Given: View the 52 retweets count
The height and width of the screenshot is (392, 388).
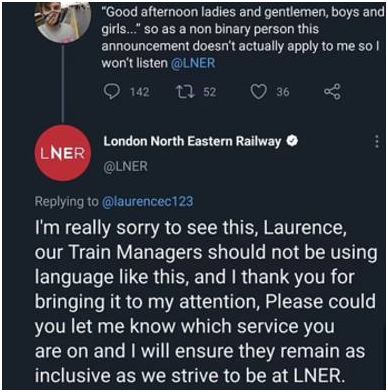Looking at the screenshot, I should (x=210, y=92).
